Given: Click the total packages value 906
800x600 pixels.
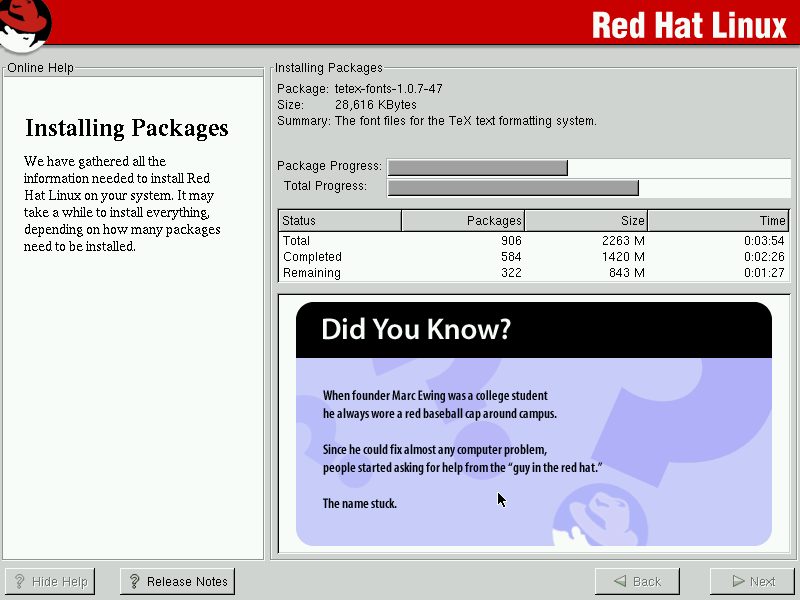Looking at the screenshot, I should pos(511,240).
